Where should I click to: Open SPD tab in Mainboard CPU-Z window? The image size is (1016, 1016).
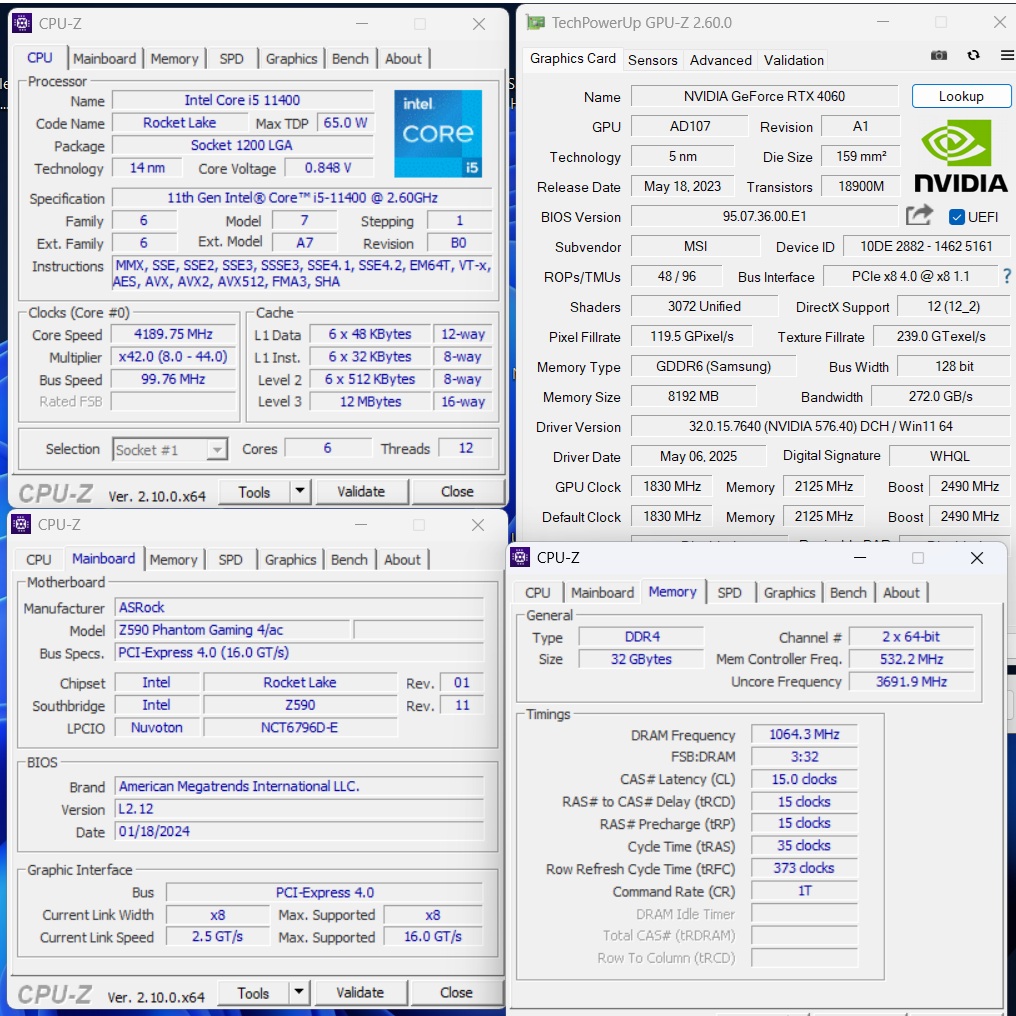(x=230, y=560)
